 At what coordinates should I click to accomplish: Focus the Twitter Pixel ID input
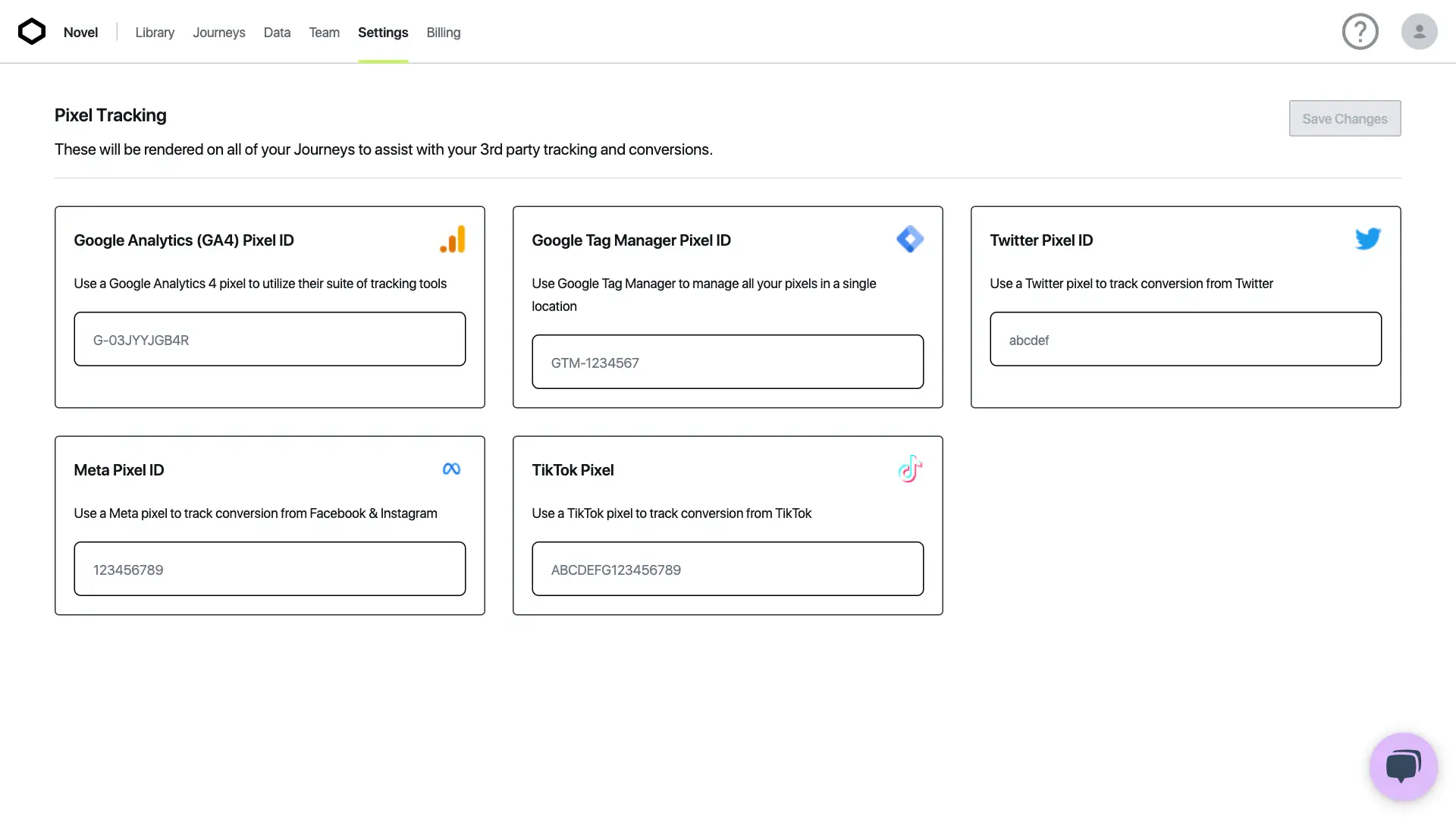pyautogui.click(x=1186, y=339)
